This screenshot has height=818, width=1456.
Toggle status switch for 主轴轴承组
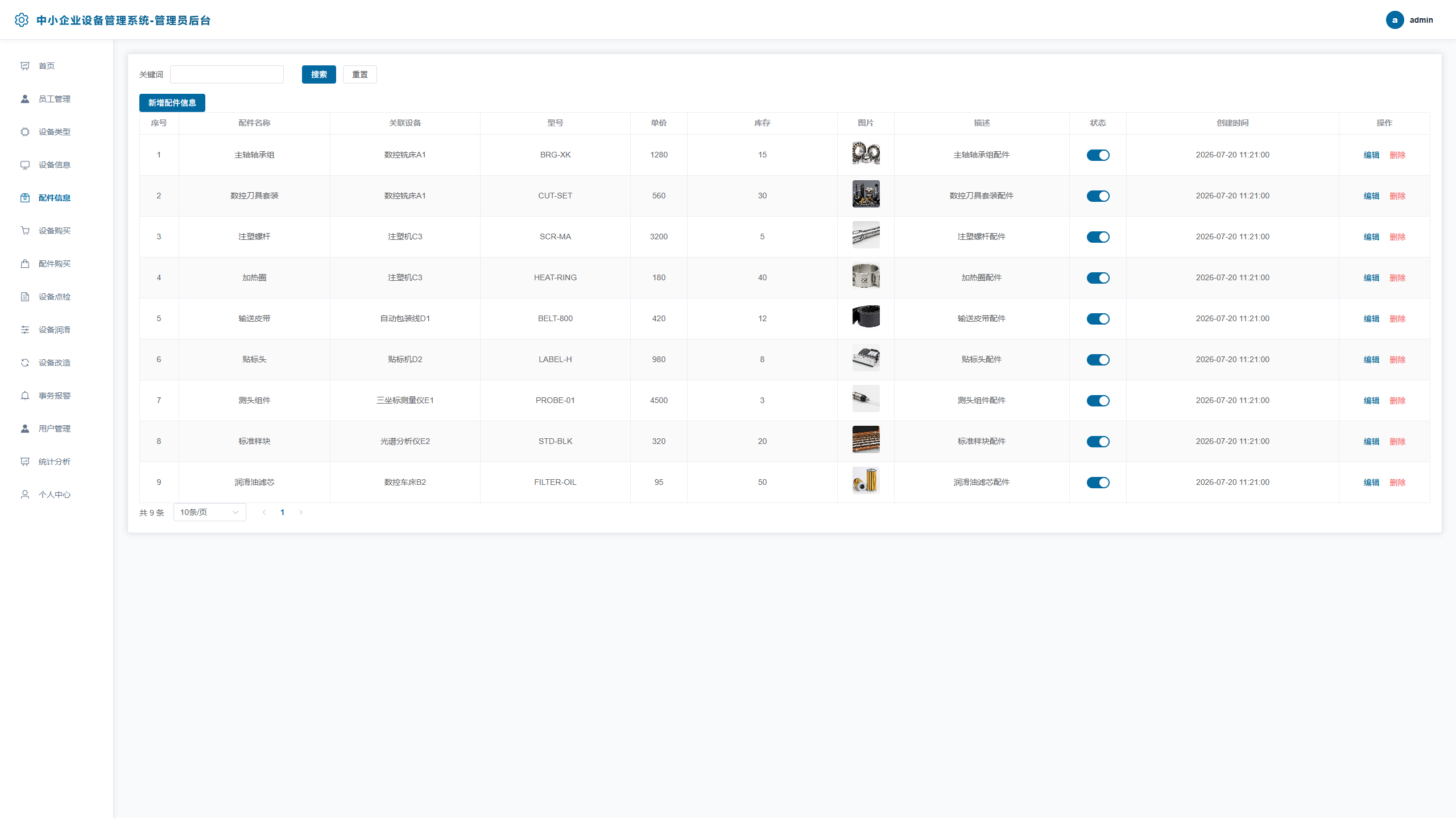click(1098, 155)
